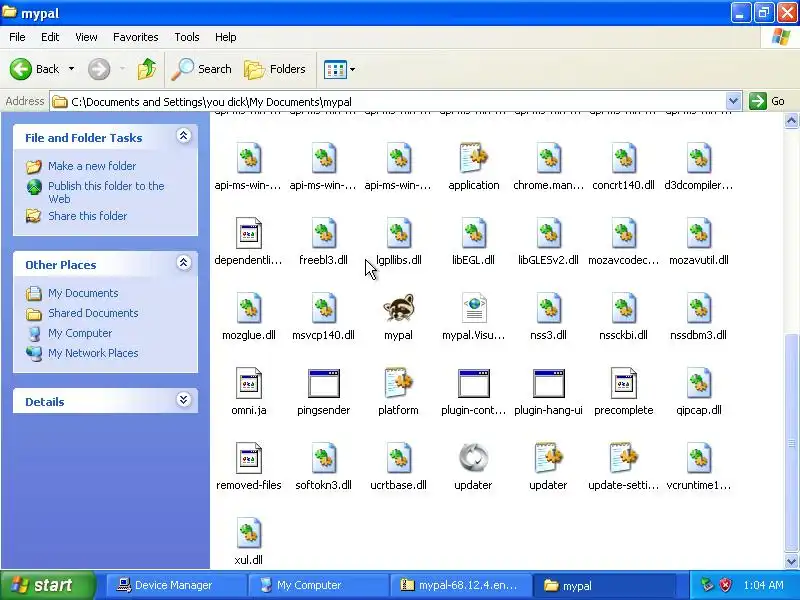Select the precomplete file icon
Screen dimensions: 800x600
click(623, 383)
